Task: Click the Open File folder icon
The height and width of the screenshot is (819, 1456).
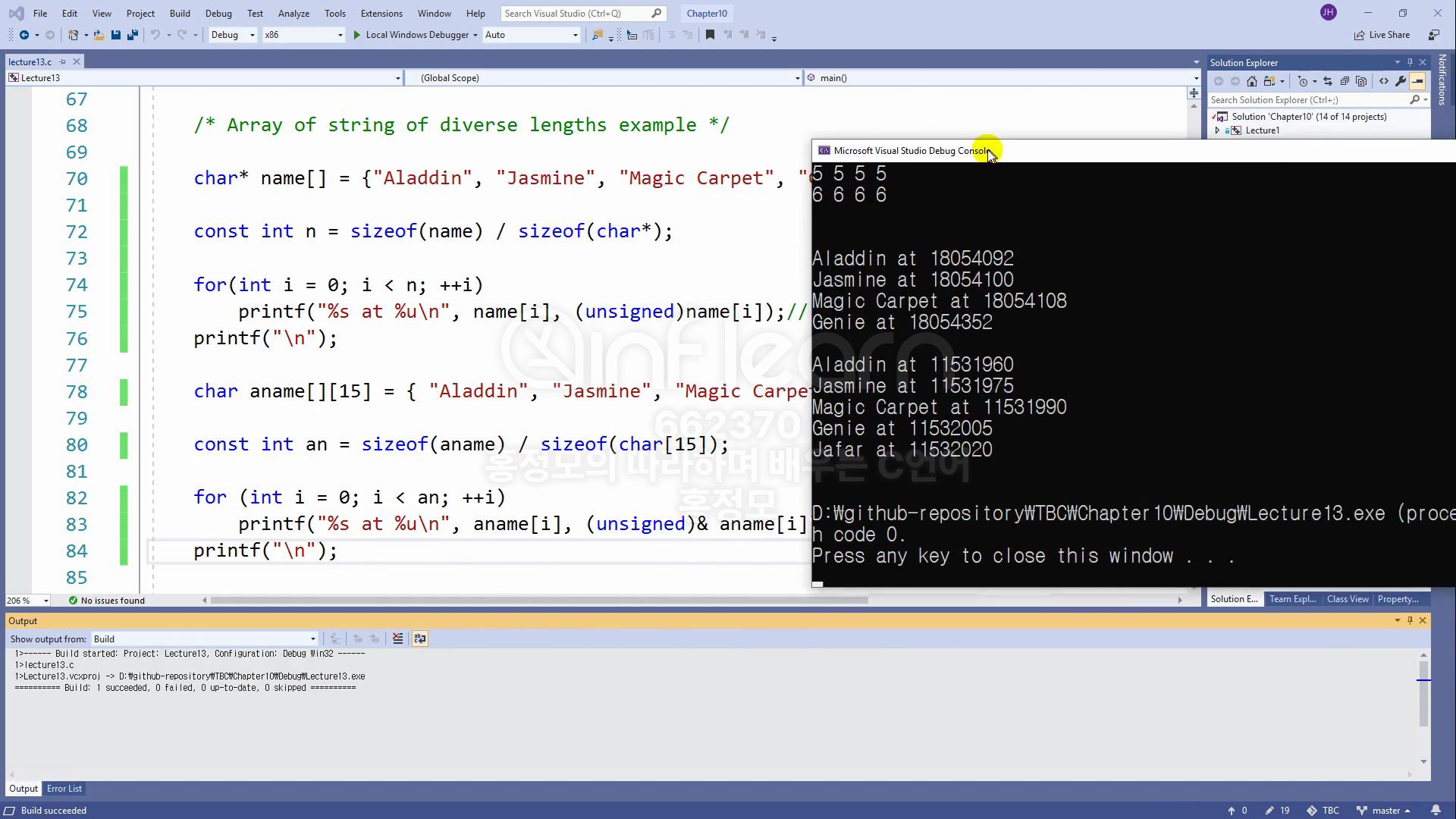Action: coord(99,35)
